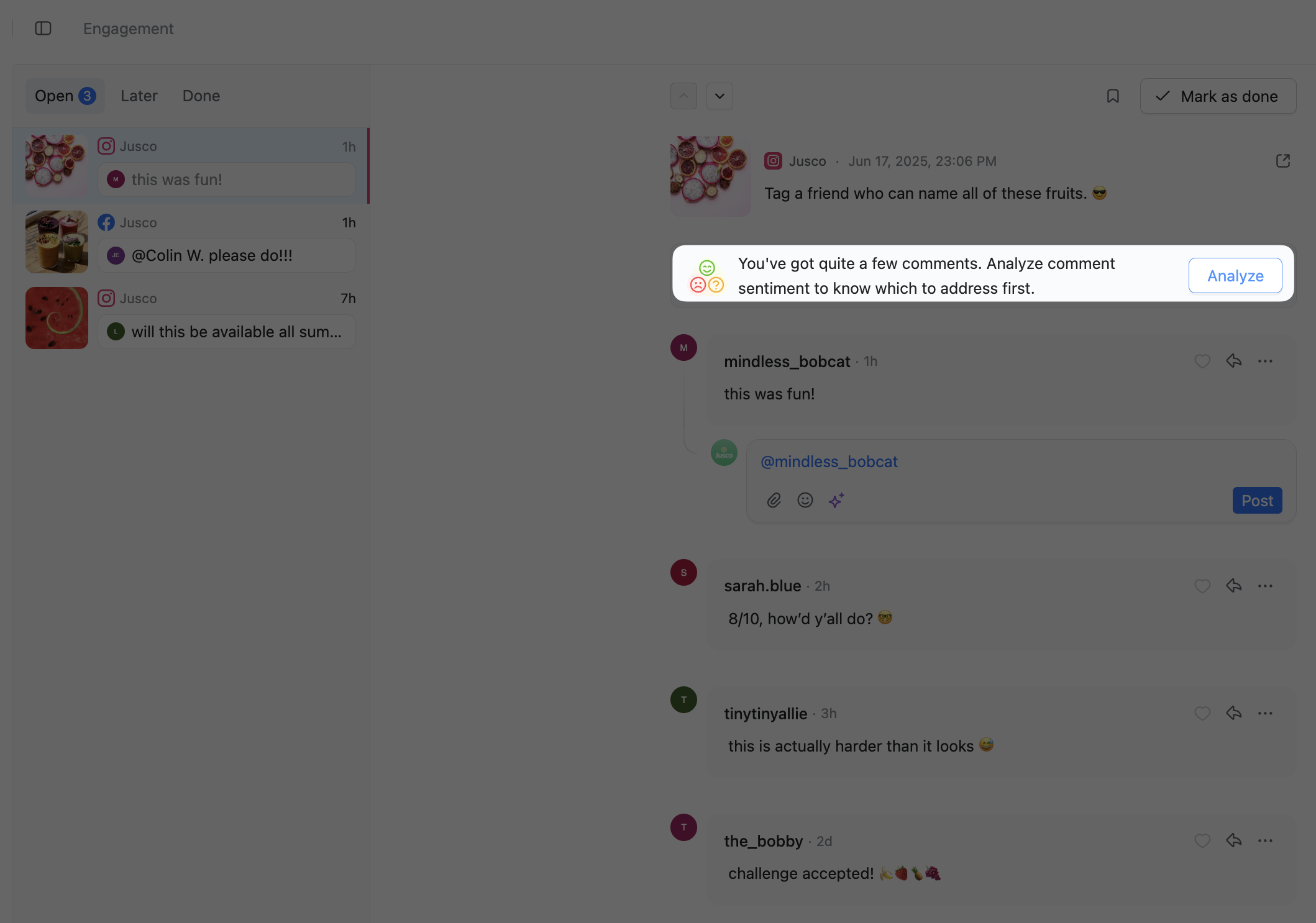
Task: Select the watermelon post conversation thumbnail
Action: click(x=57, y=318)
